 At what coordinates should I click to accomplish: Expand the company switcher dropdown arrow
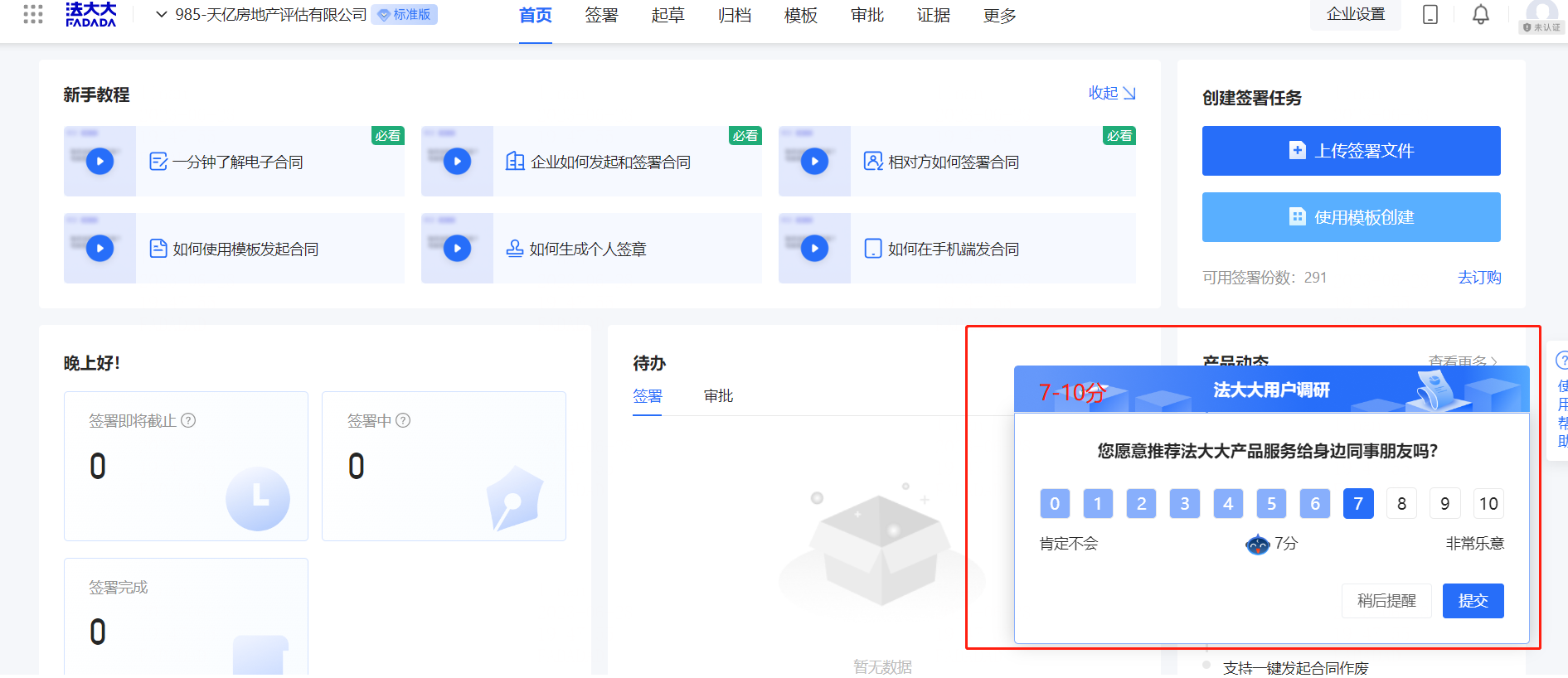coord(162,15)
